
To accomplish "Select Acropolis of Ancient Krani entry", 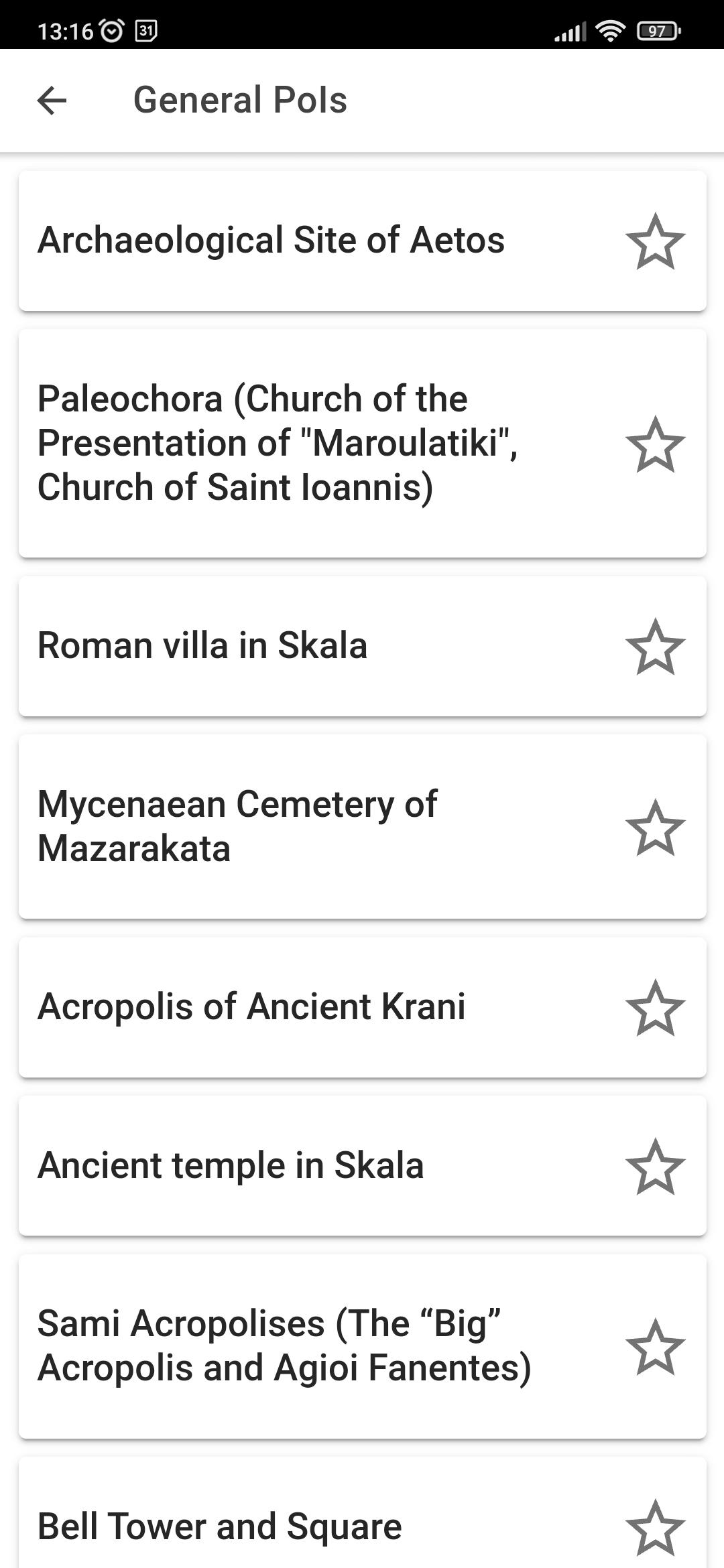I will pyautogui.click(x=251, y=1007).
